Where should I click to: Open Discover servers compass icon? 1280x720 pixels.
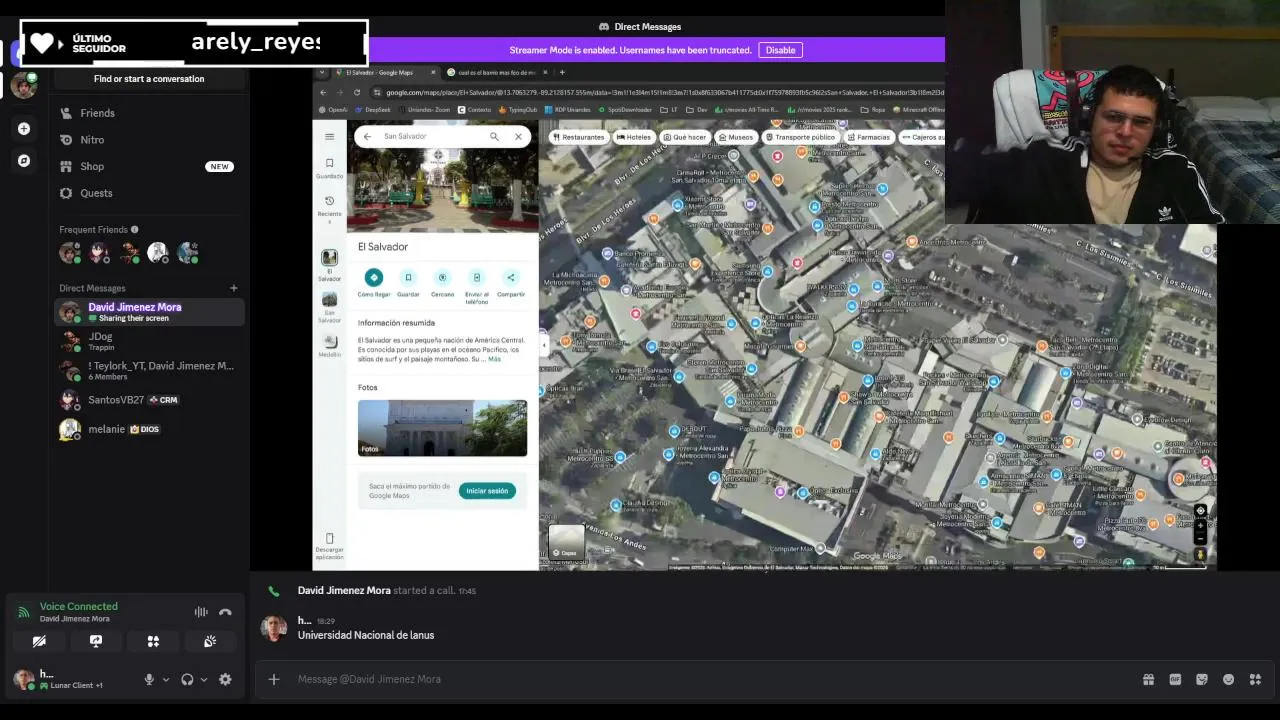coord(24,160)
